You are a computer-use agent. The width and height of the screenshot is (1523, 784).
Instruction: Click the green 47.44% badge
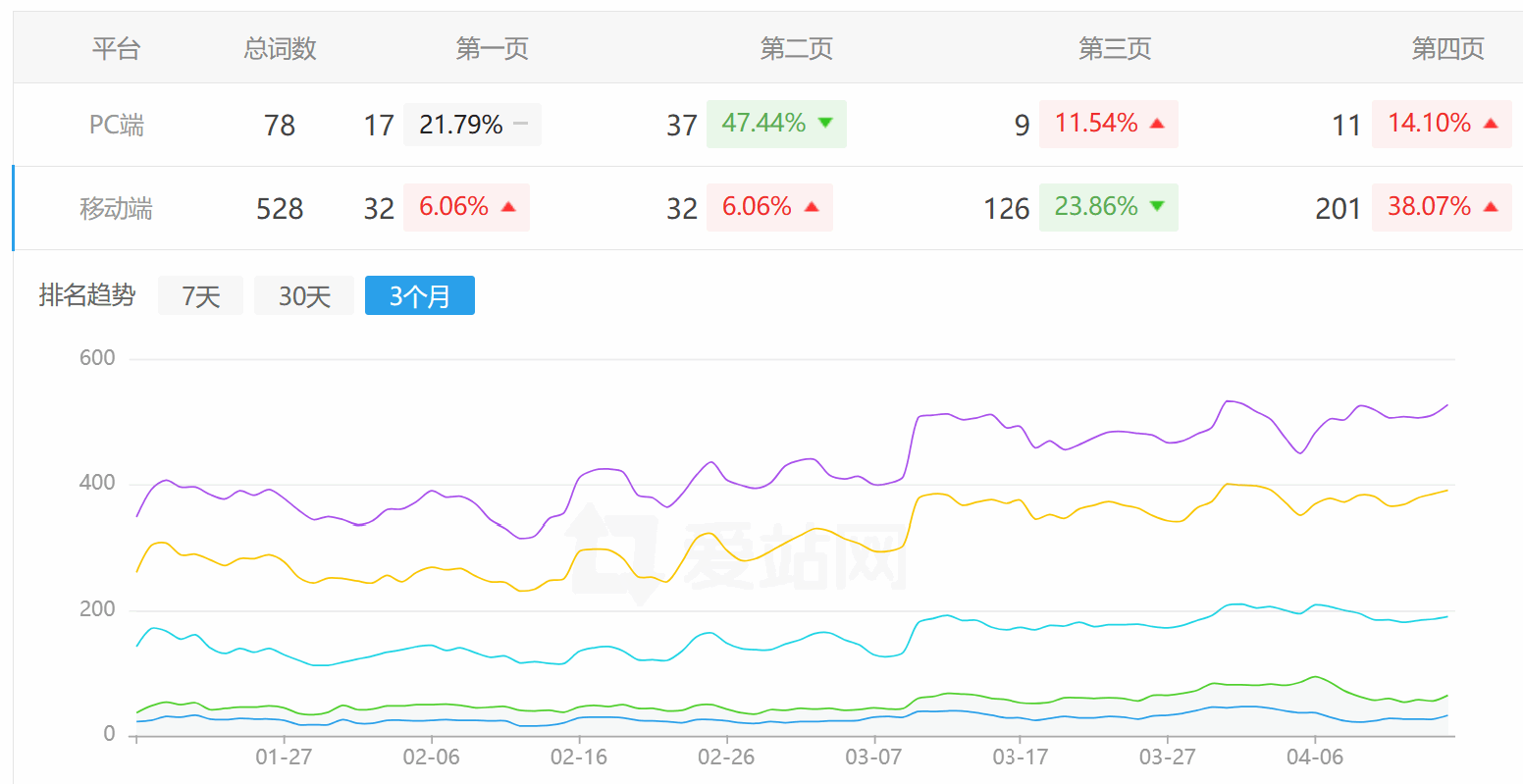coord(776,124)
